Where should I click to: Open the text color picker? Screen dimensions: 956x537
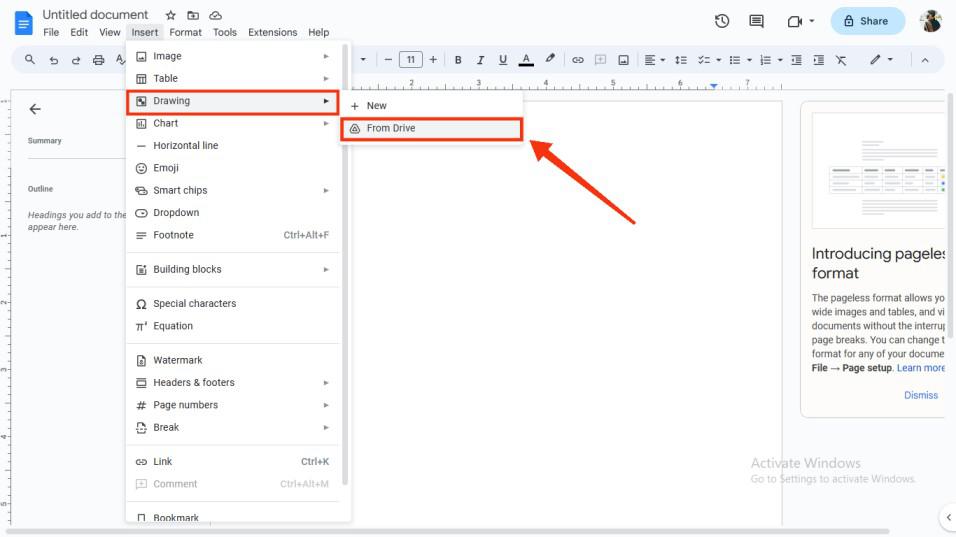click(x=526, y=60)
